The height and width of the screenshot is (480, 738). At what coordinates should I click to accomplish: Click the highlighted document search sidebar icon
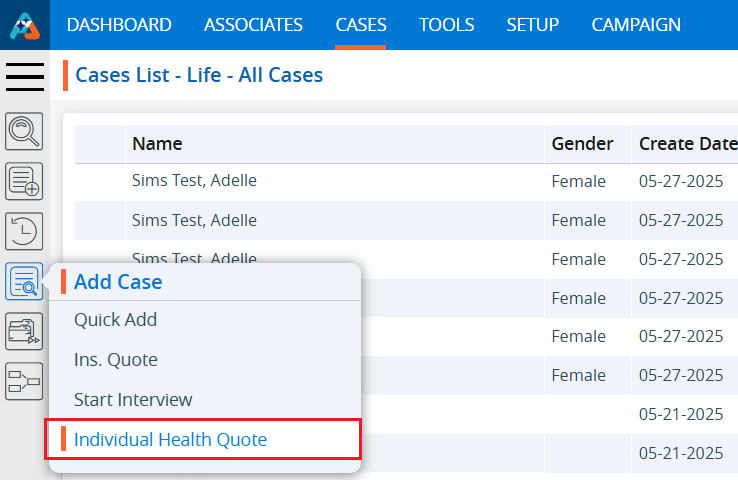click(x=25, y=281)
